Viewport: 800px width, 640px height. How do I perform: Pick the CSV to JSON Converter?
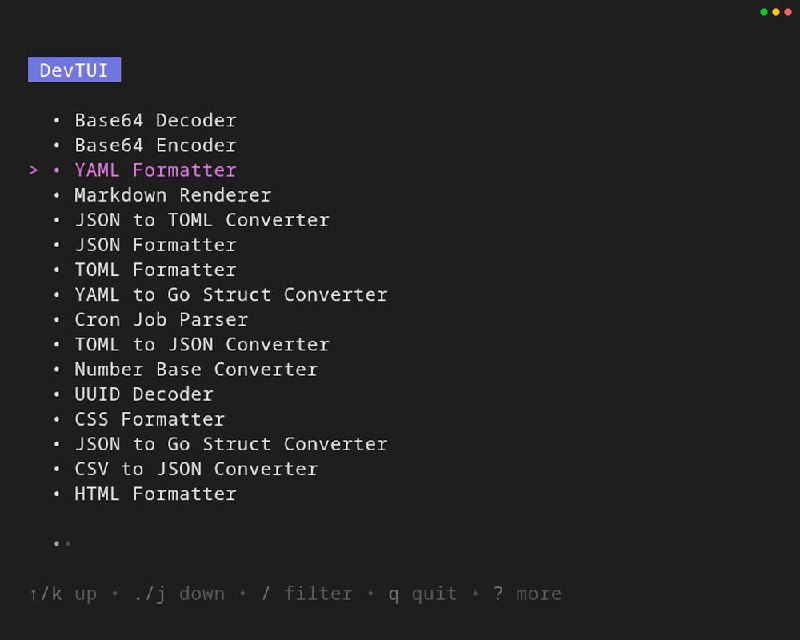click(x=196, y=469)
